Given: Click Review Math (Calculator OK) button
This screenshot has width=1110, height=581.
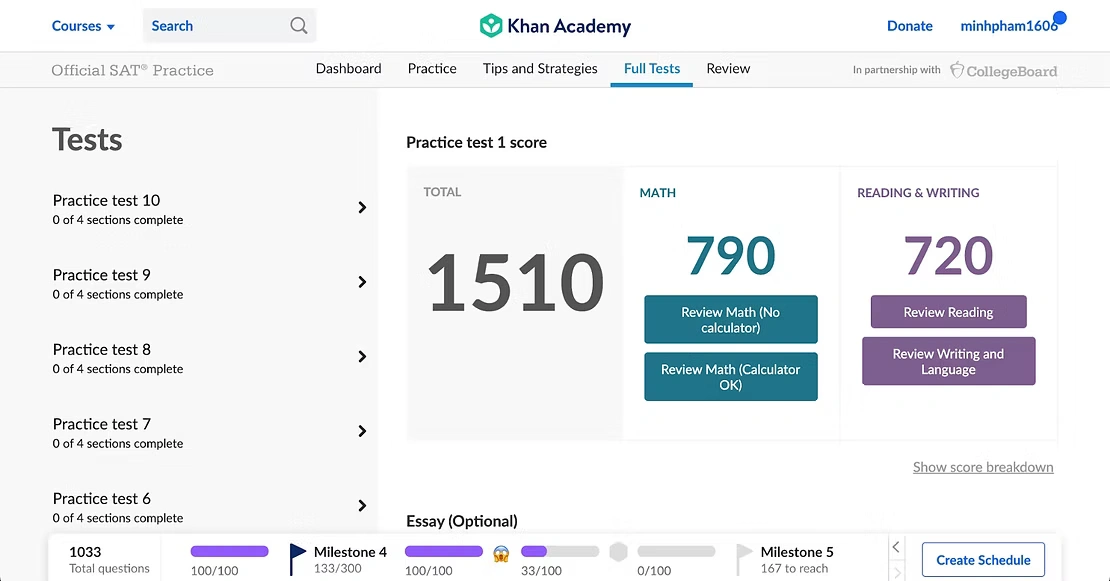Looking at the screenshot, I should [731, 376].
